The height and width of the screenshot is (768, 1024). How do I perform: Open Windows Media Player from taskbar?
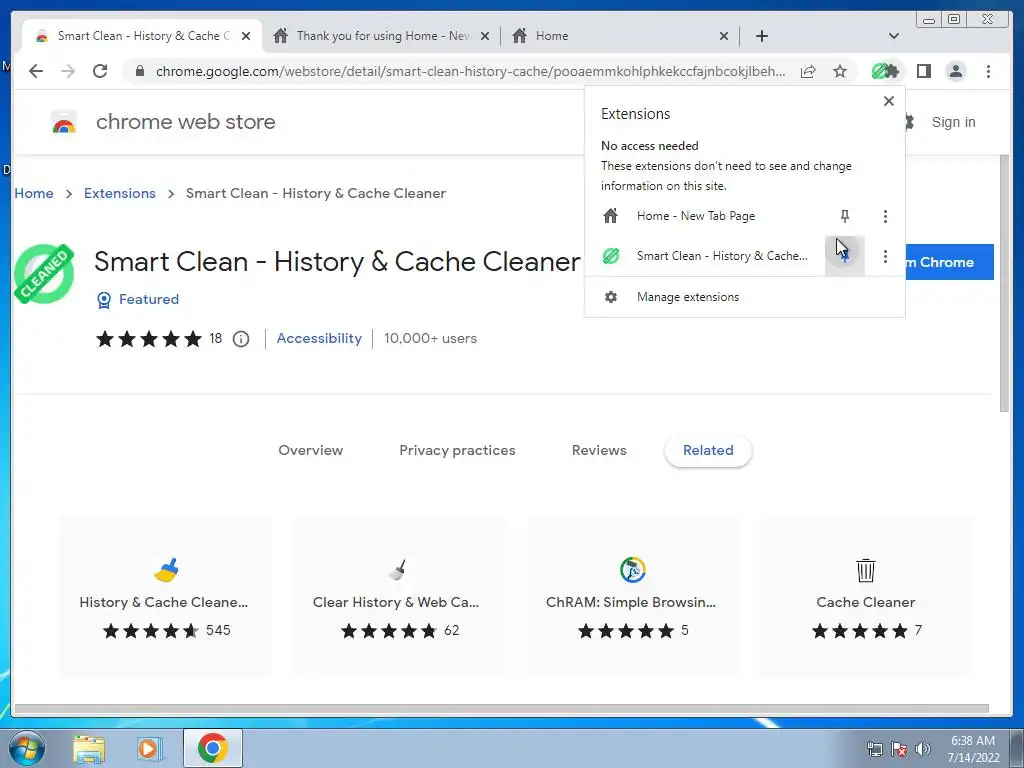[x=150, y=748]
